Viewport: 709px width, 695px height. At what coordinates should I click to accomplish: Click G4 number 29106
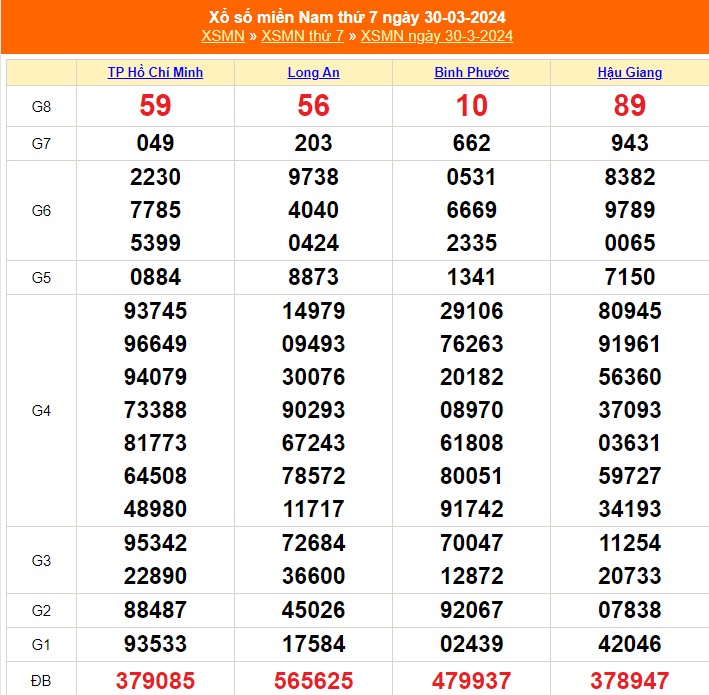click(472, 311)
